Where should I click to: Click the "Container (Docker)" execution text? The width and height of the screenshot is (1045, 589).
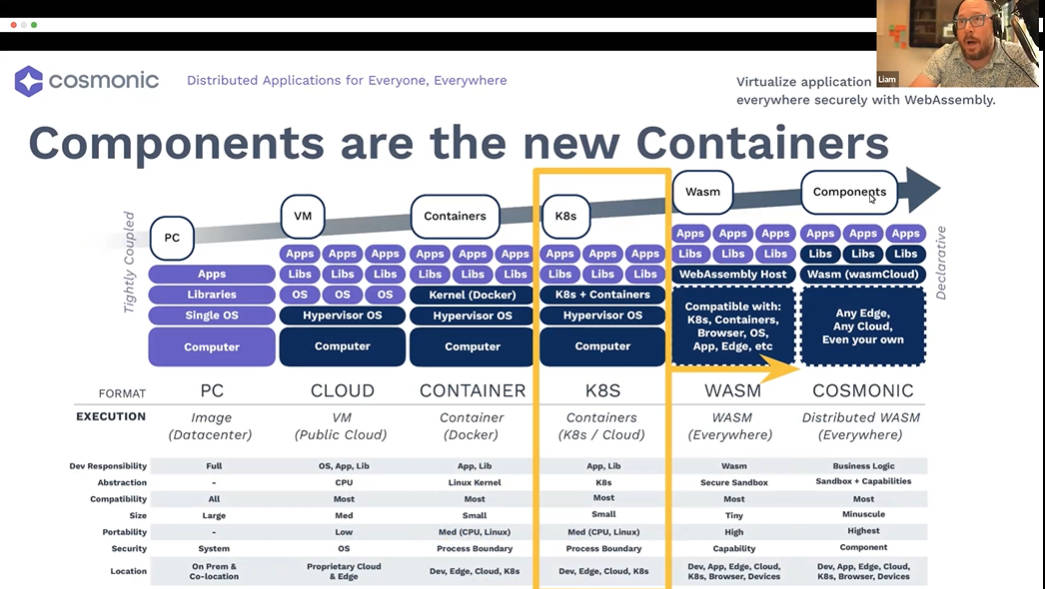(x=471, y=426)
